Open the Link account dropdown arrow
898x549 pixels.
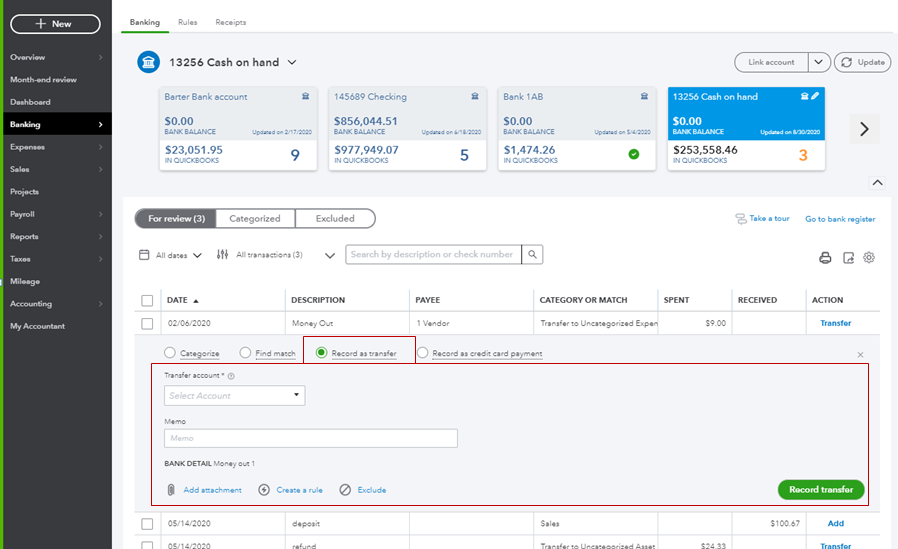(819, 62)
